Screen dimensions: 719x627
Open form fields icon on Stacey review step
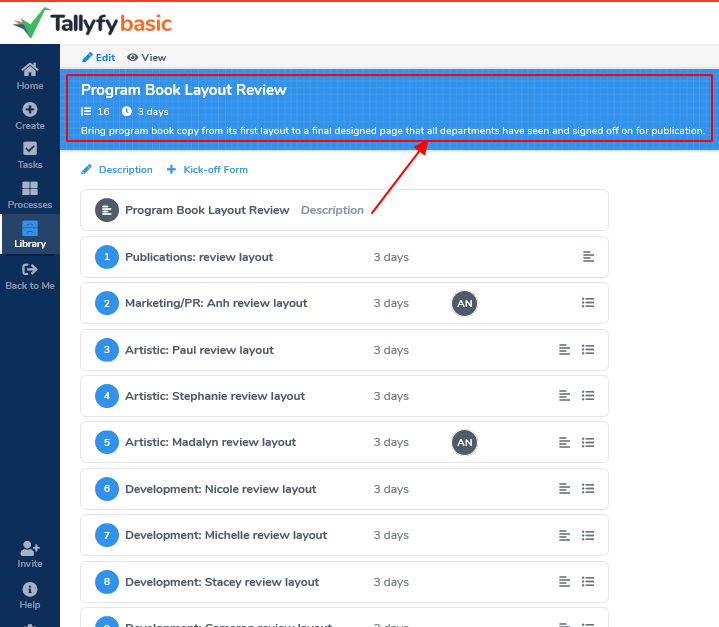pos(588,582)
